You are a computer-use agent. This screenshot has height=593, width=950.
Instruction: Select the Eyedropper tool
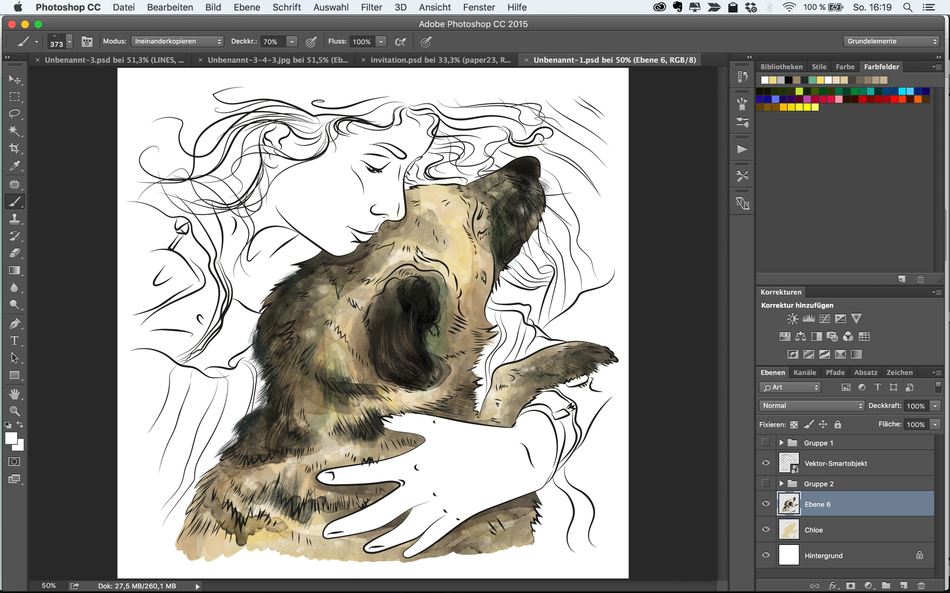tap(15, 166)
